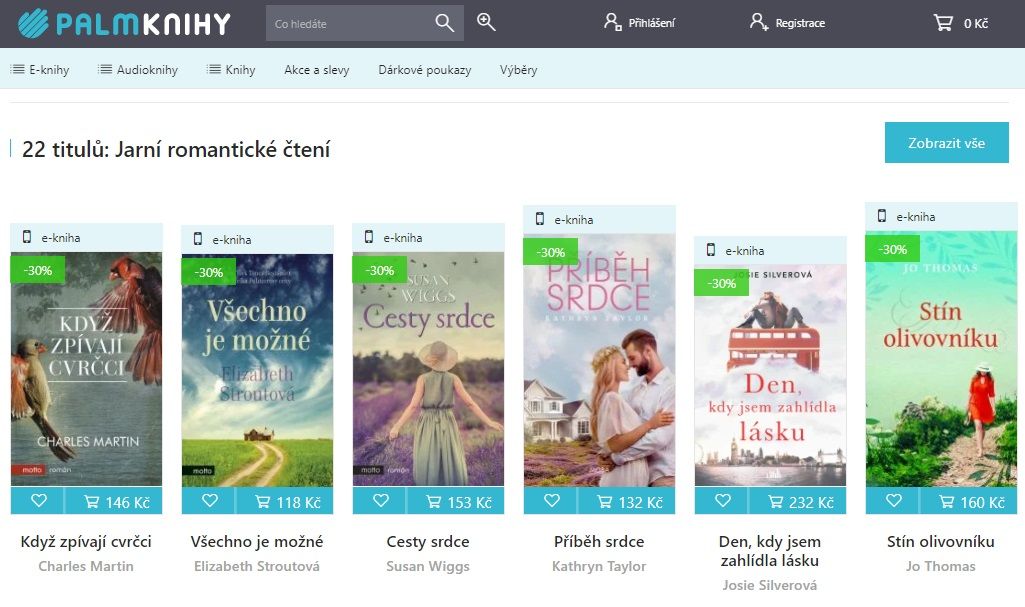Screen dimensions: 1025x607
Task: Click the title Cesty srdce below the cover
Action: point(428,542)
